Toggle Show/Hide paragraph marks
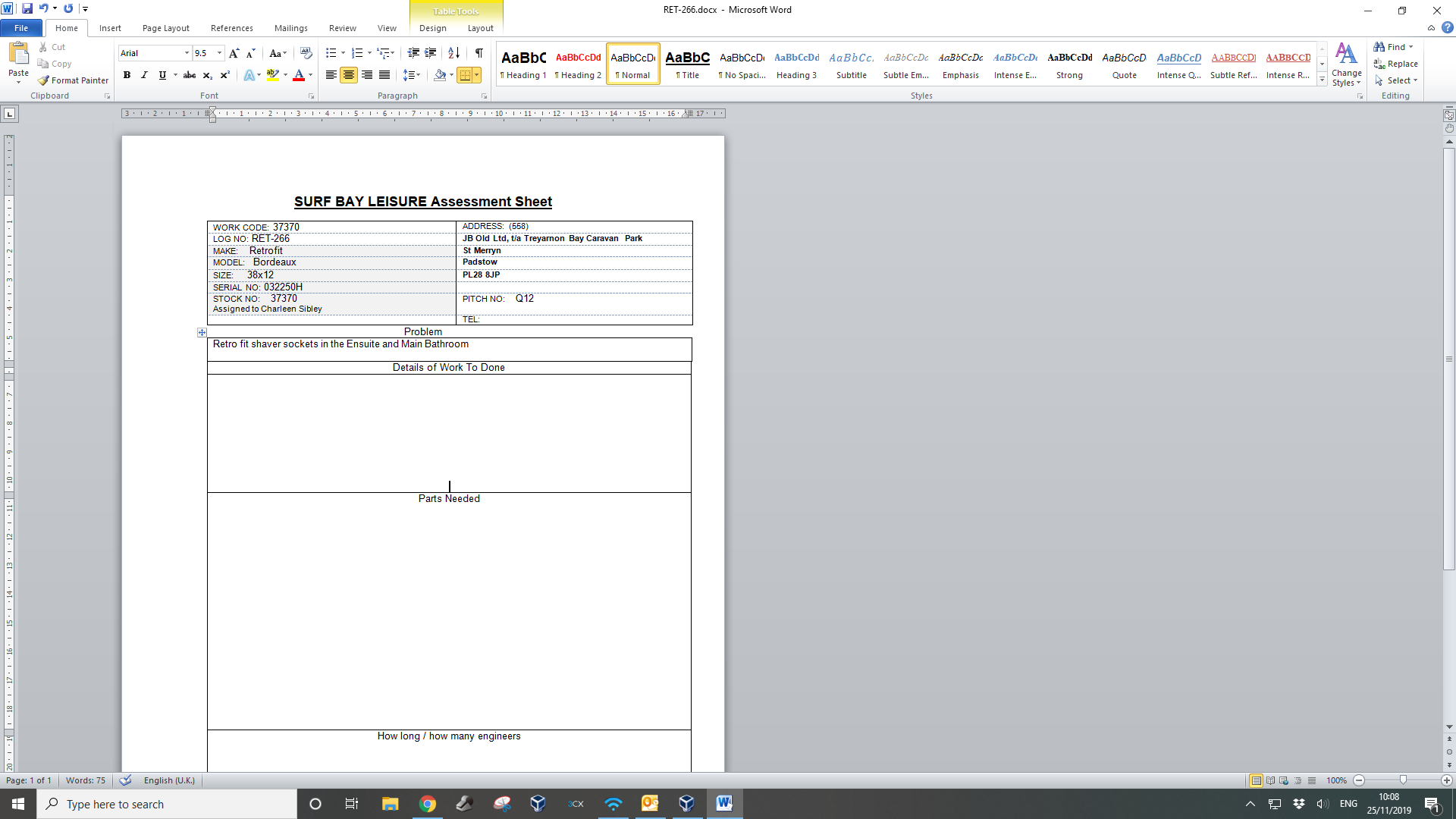 (479, 53)
